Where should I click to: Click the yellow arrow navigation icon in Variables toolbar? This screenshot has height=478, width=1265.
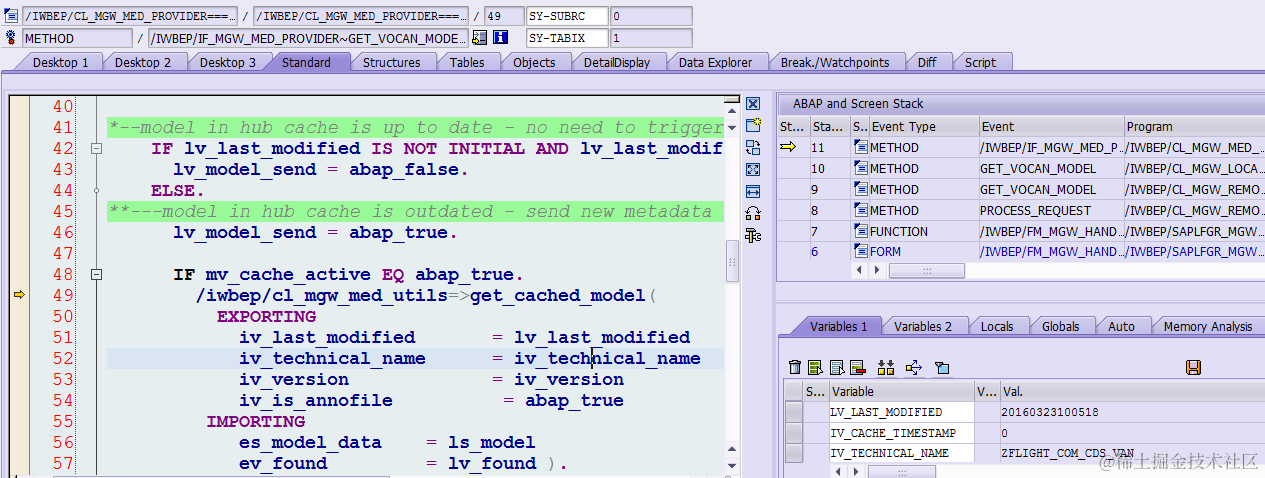point(913,368)
